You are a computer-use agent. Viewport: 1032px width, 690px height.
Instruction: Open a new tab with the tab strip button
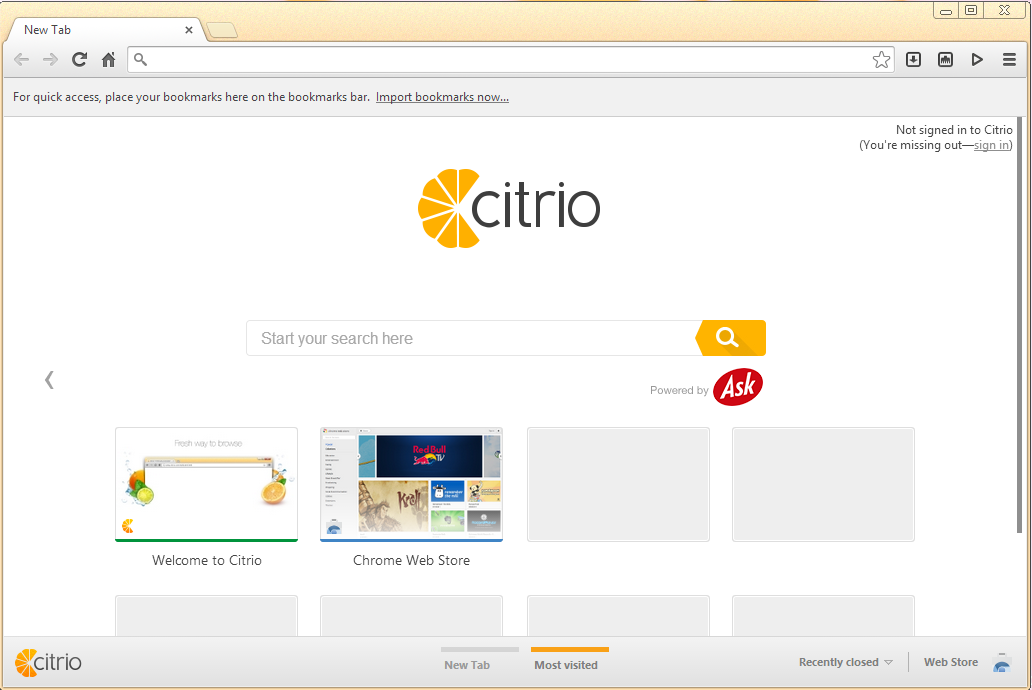[x=222, y=30]
